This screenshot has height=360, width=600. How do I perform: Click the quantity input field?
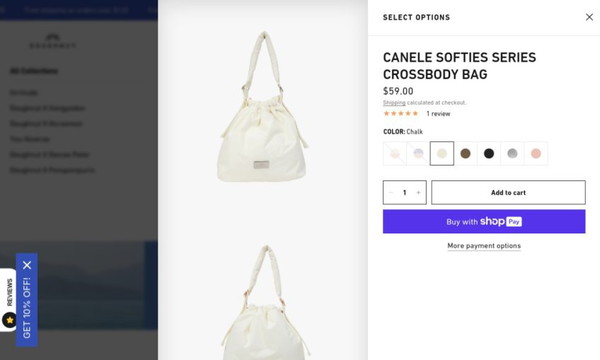[x=404, y=192]
